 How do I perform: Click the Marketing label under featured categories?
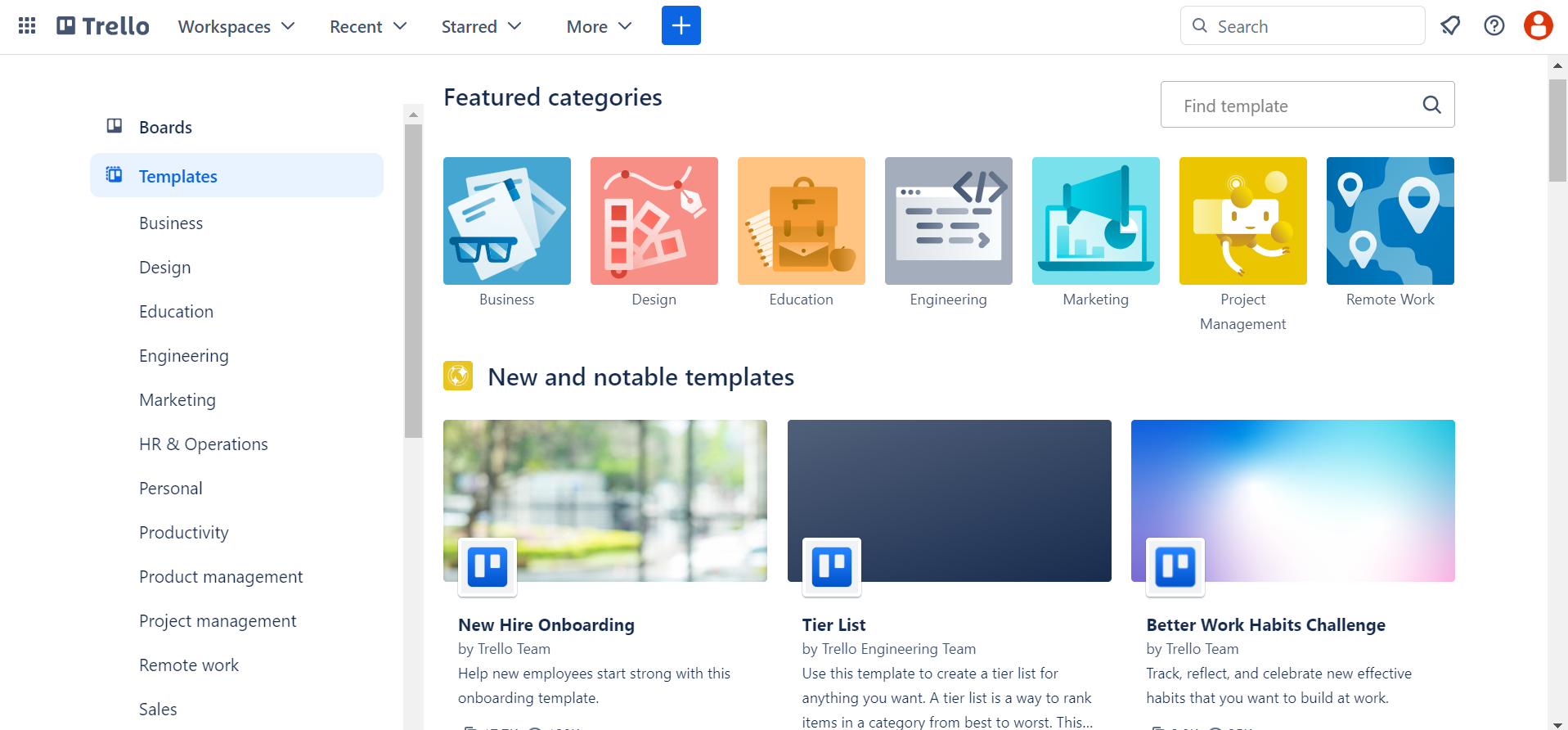coord(1096,300)
